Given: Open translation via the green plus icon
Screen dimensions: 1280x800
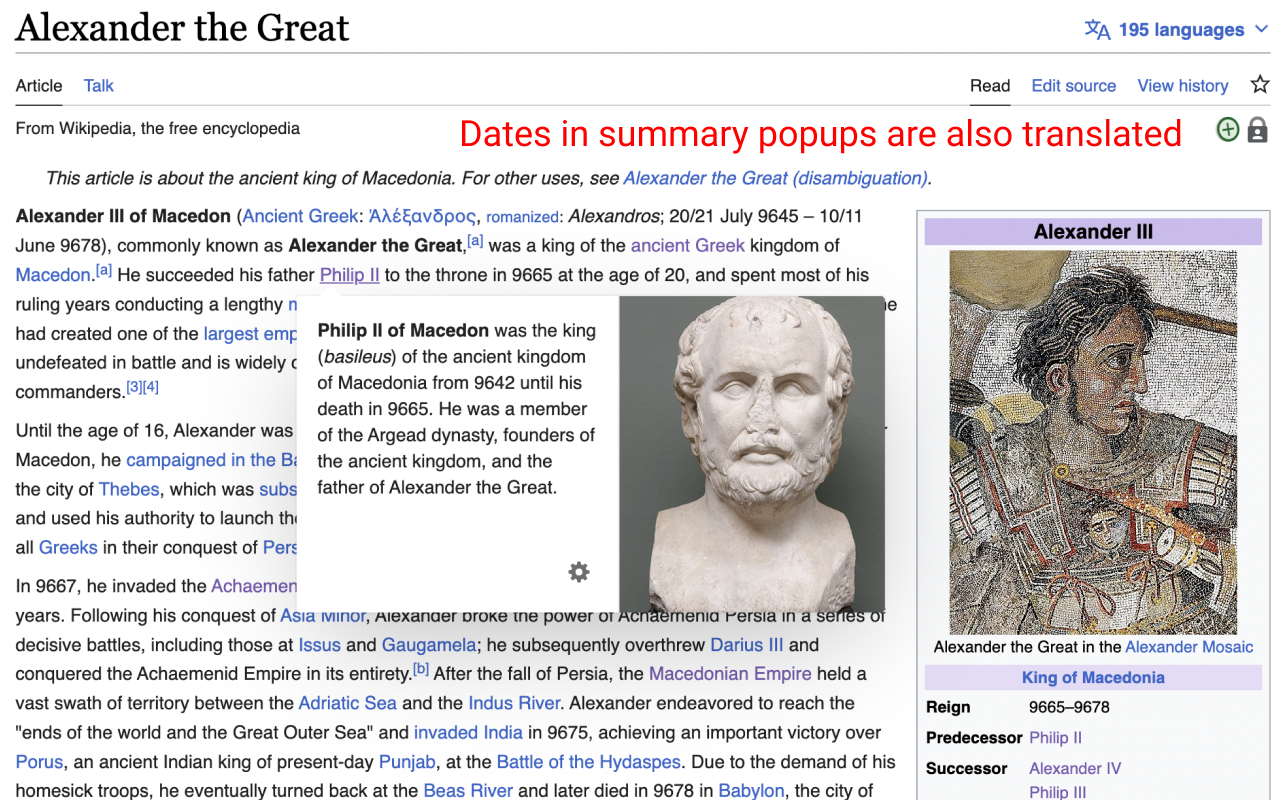Looking at the screenshot, I should 1227,129.
